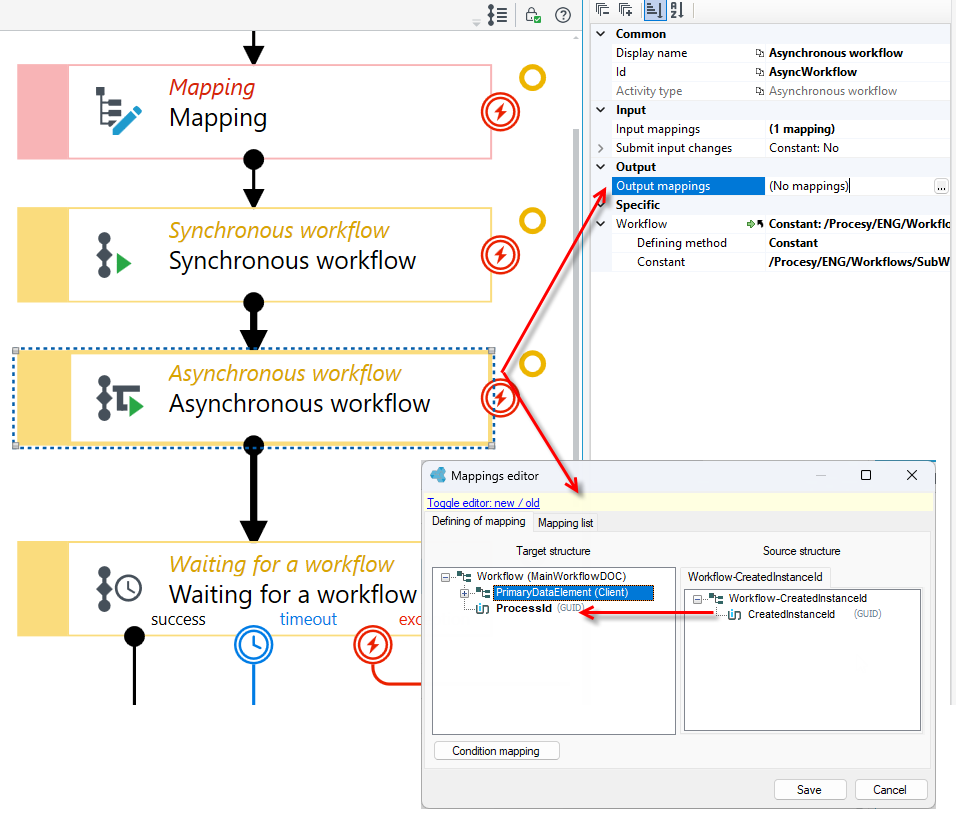Click the workflow outline list icon in the designer toolbar
The width and height of the screenshot is (956, 817).
497,15
